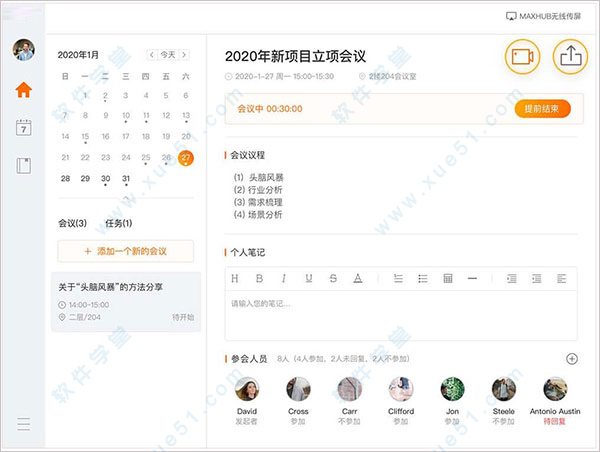600x452 pixels.
Task: Select January 30 in calendar
Action: [106, 179]
